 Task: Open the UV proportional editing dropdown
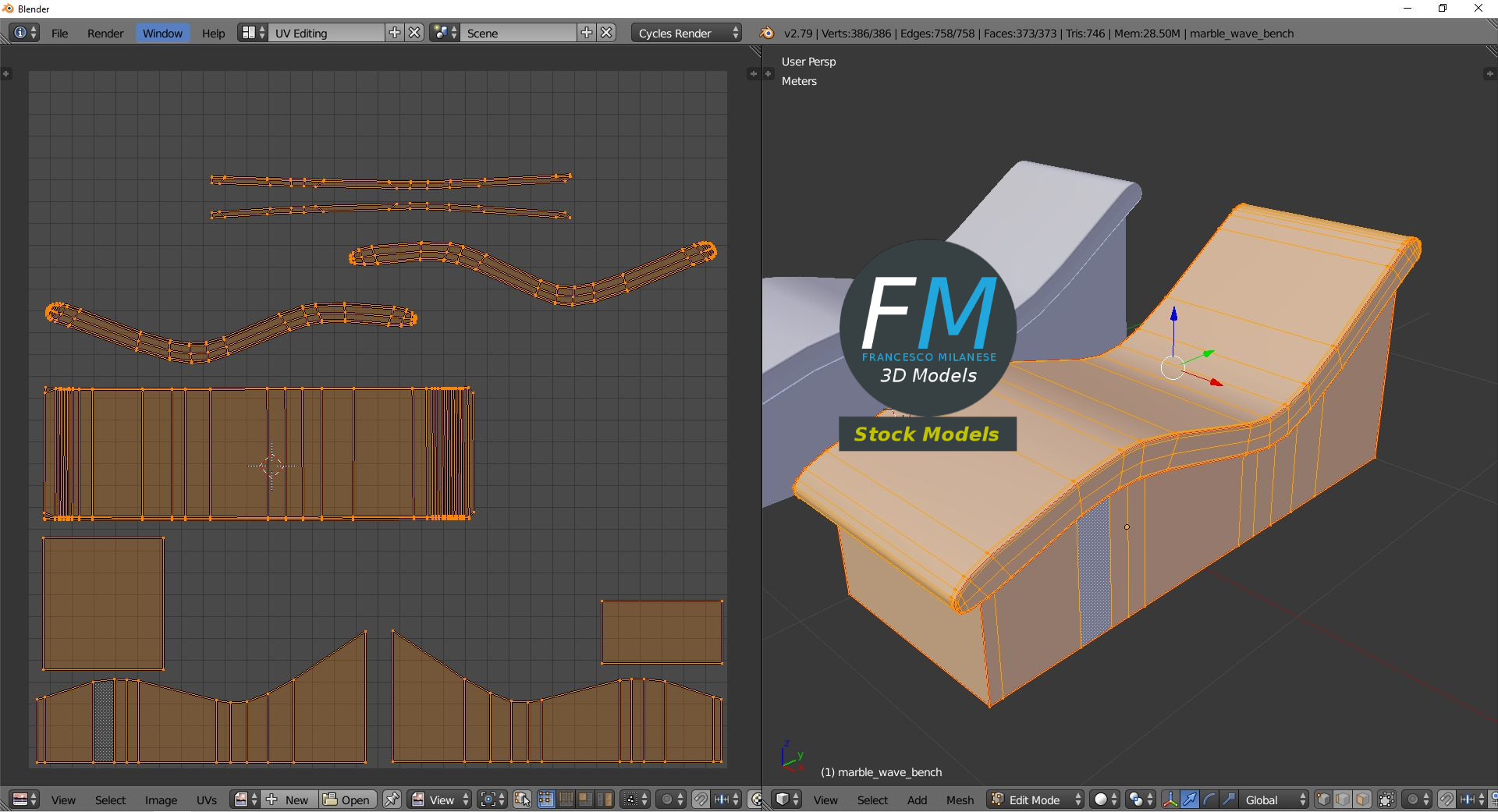coord(671,800)
